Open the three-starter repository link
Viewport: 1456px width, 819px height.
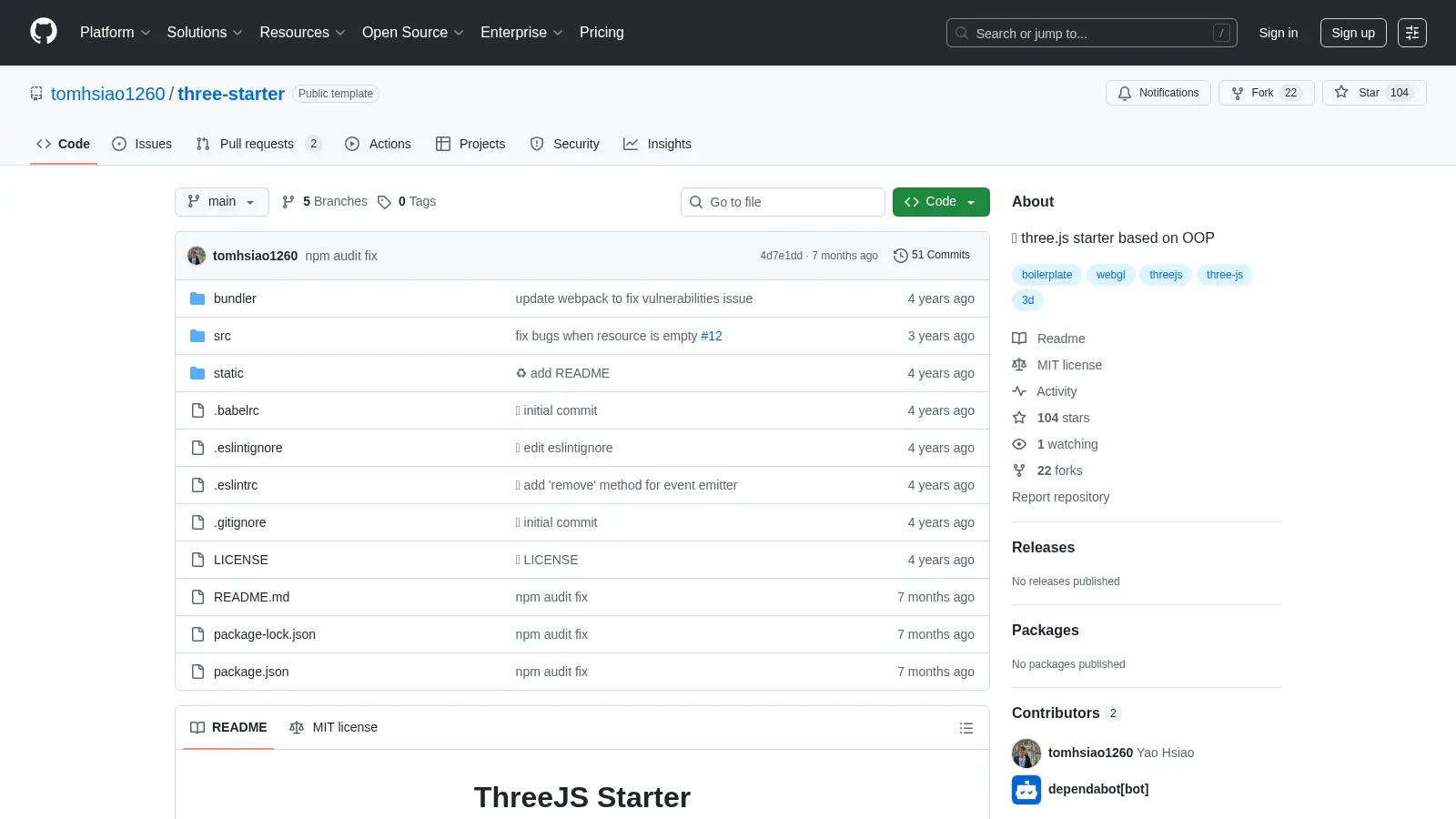click(x=231, y=94)
